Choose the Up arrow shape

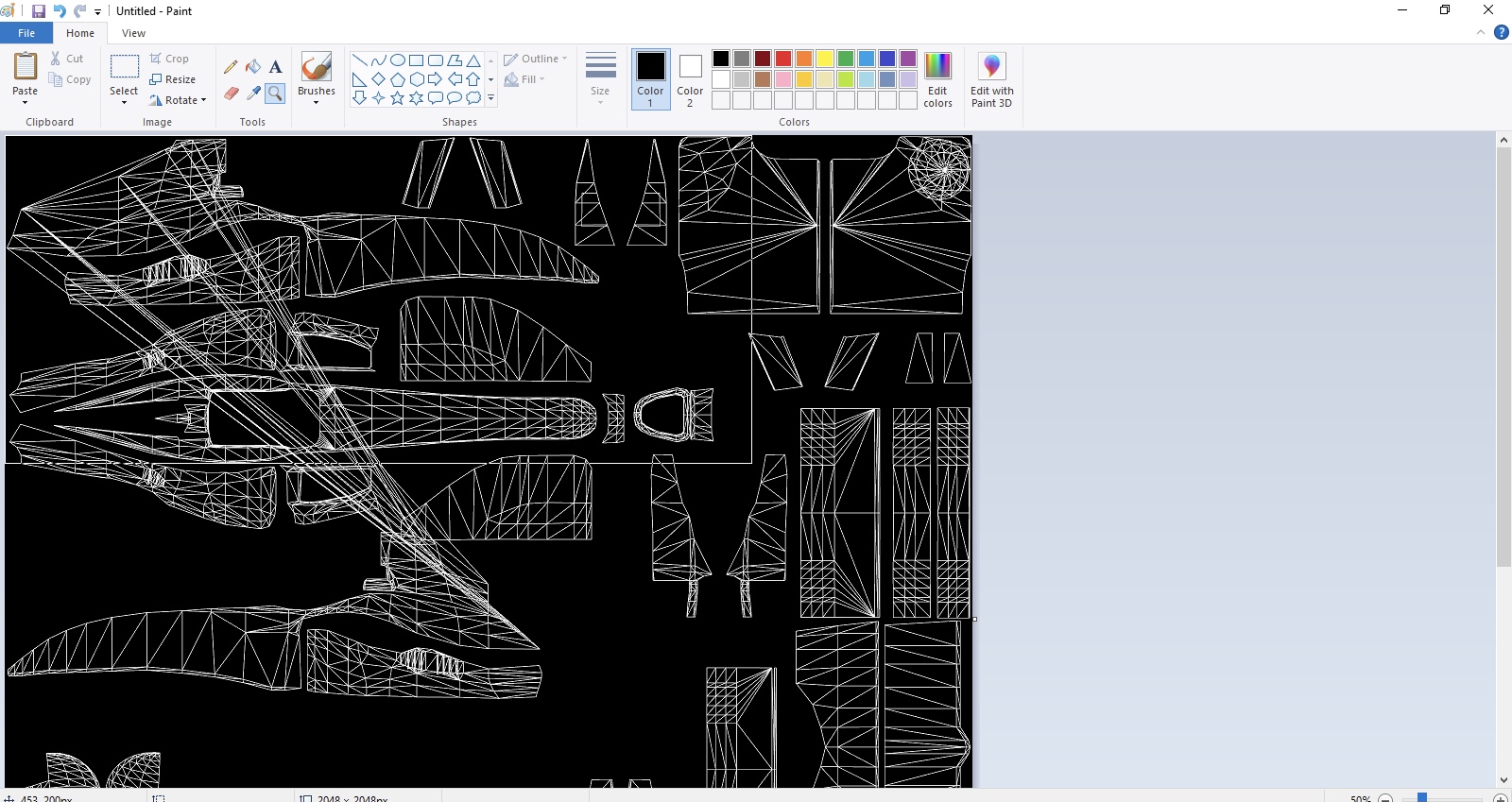(473, 79)
